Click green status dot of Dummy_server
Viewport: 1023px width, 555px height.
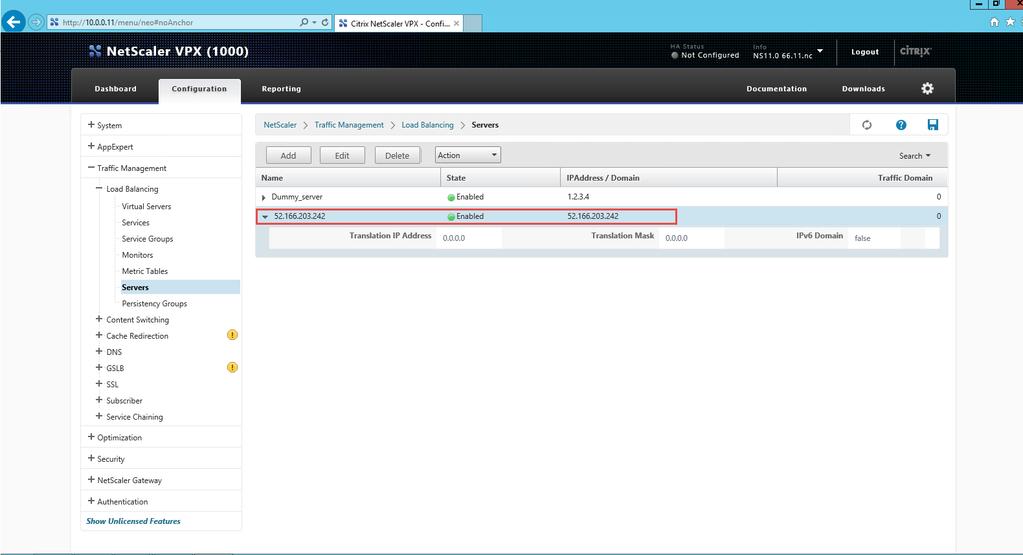[x=451, y=197]
